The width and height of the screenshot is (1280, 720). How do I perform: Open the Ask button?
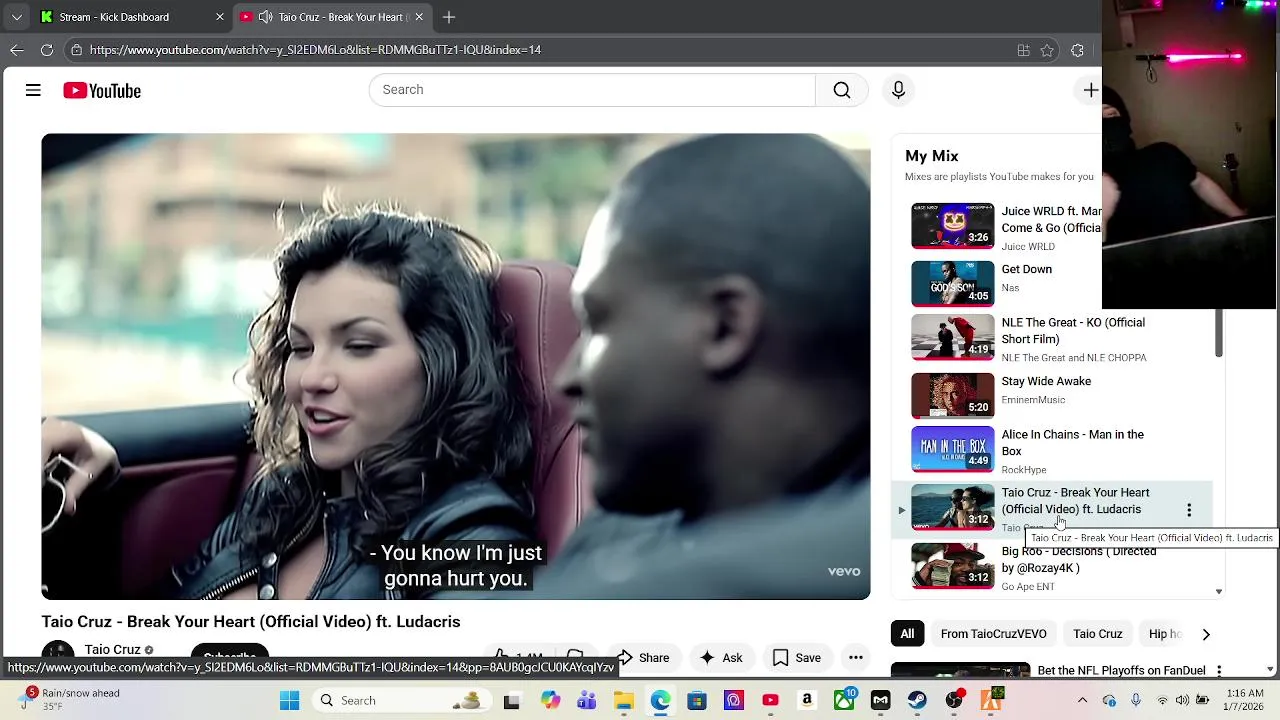721,657
